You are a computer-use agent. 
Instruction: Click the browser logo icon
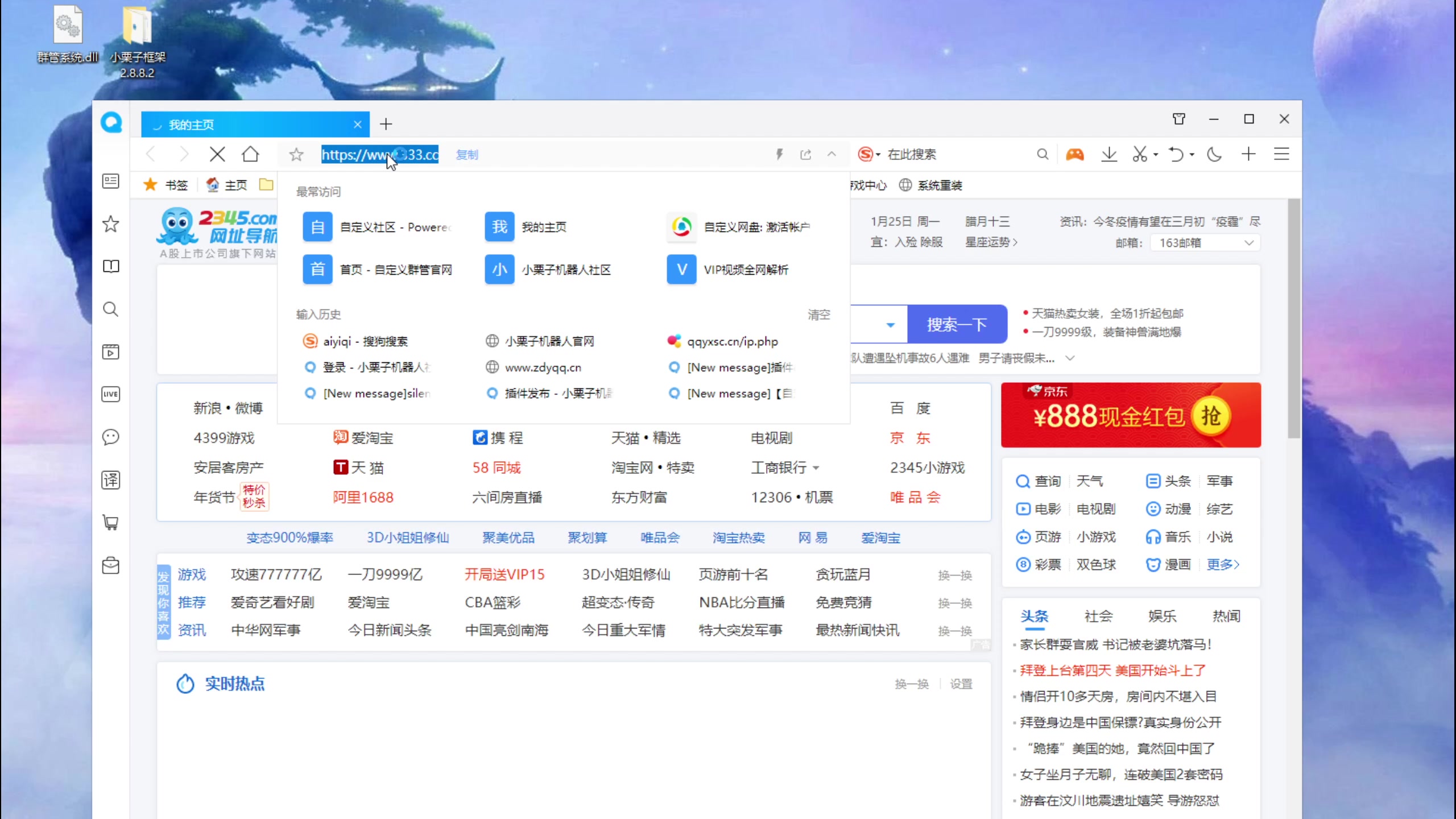(x=111, y=122)
